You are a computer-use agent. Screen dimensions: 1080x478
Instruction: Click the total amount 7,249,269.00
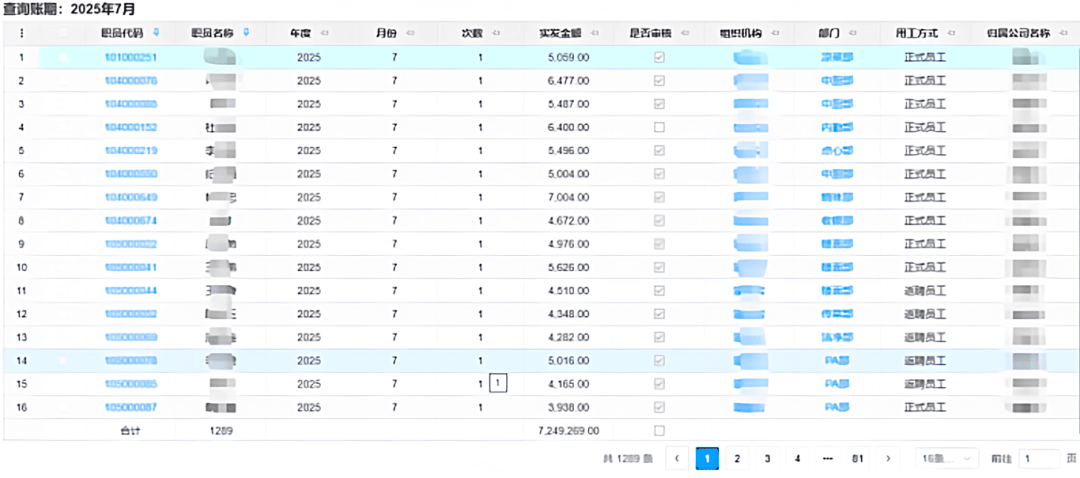[x=568, y=430]
